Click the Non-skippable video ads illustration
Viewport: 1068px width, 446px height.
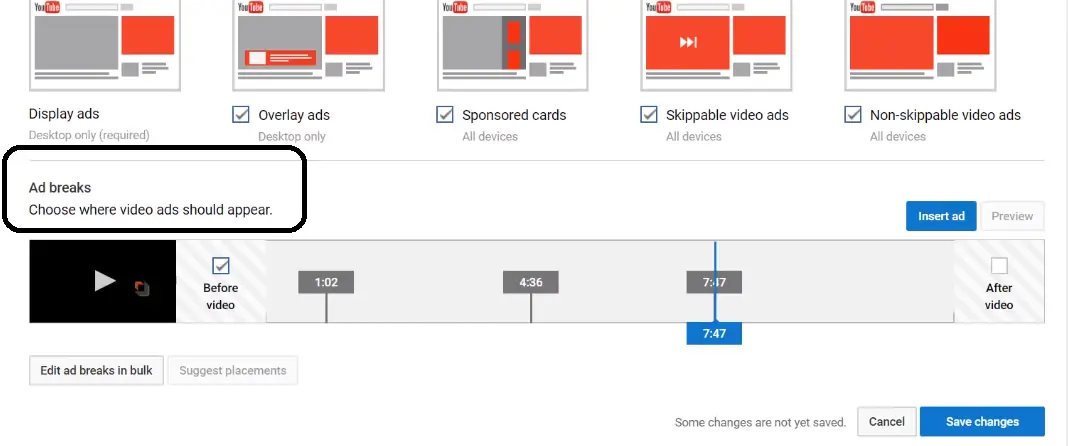click(920, 46)
